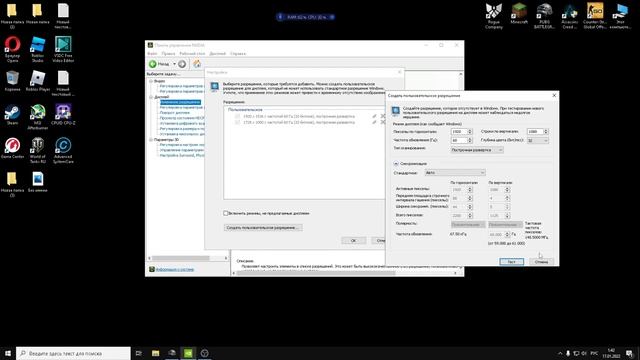Select the Advanced SystemCare desktop icon

[63, 150]
